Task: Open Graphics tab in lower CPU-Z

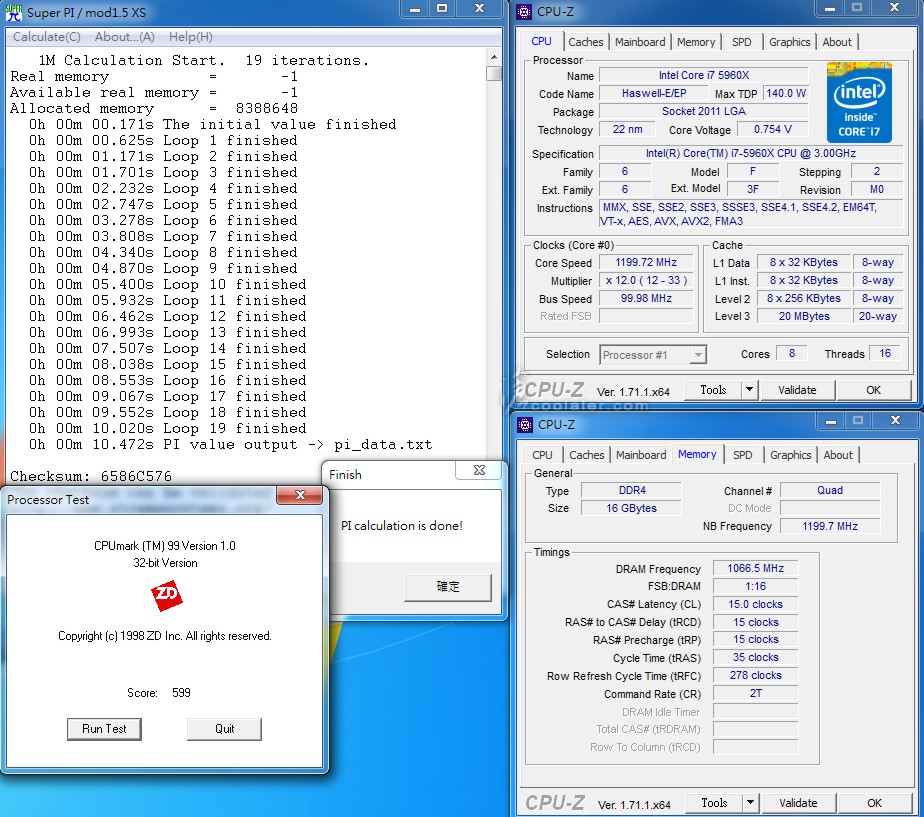Action: [x=790, y=455]
